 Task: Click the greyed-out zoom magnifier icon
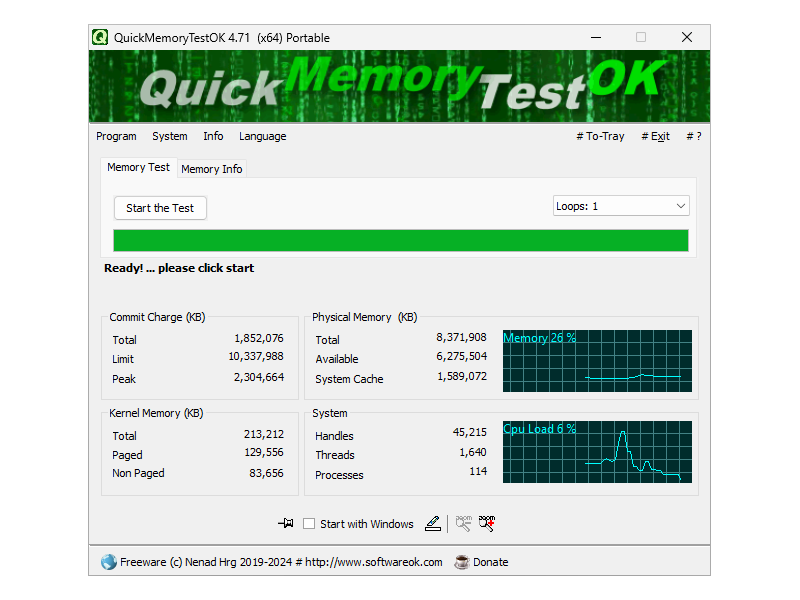click(x=463, y=523)
